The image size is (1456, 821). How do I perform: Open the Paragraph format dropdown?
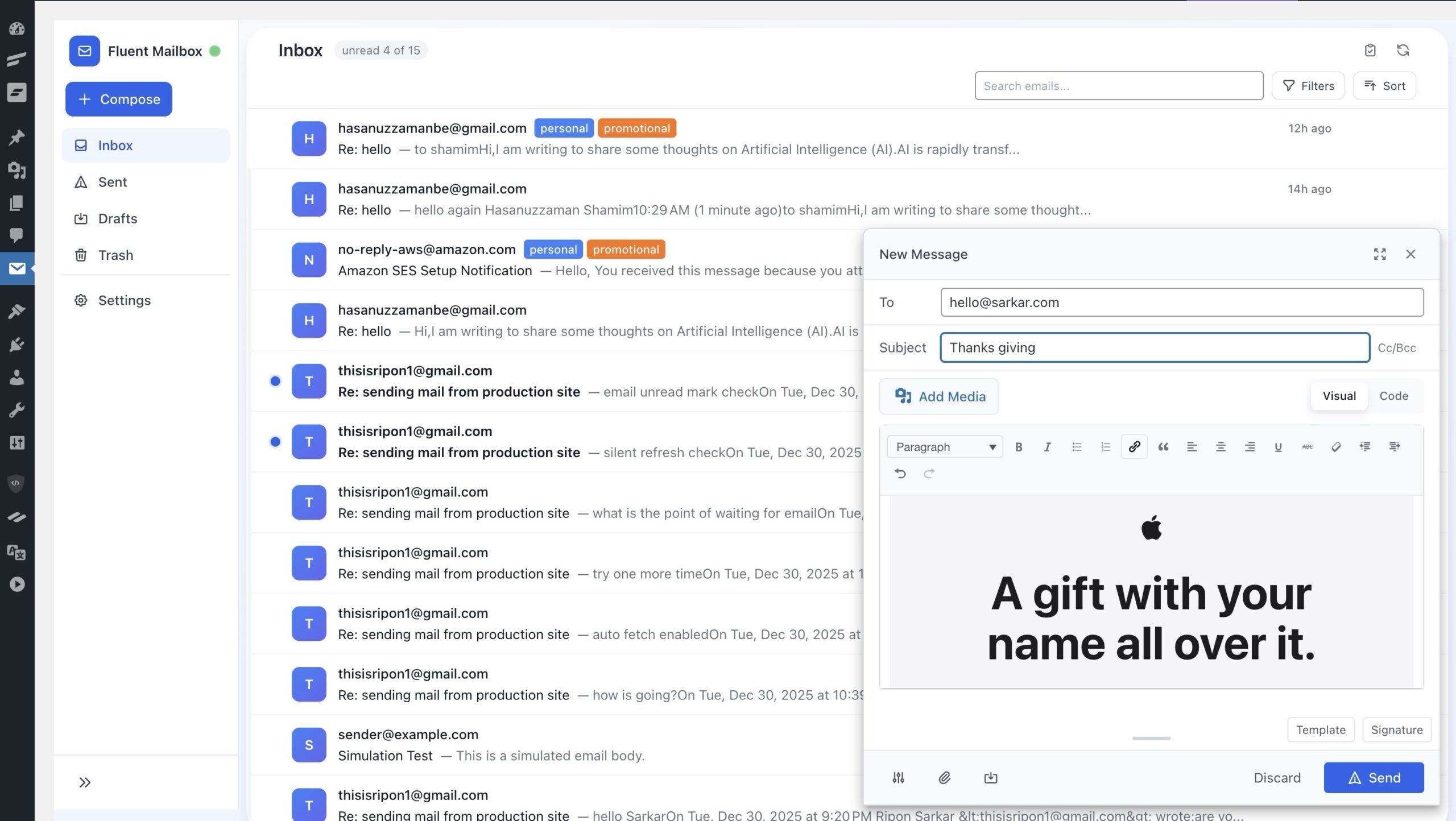pyautogui.click(x=945, y=447)
